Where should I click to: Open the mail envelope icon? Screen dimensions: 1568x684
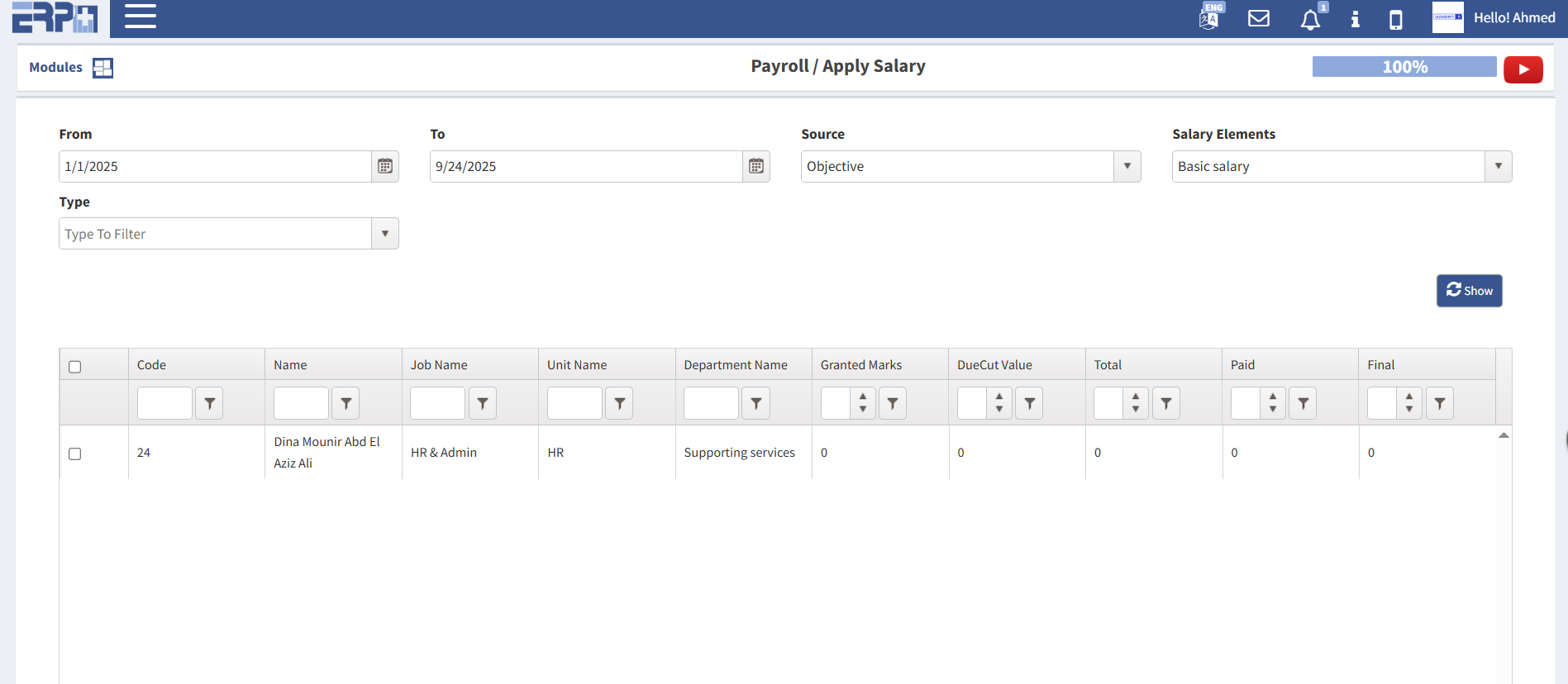coord(1258,18)
